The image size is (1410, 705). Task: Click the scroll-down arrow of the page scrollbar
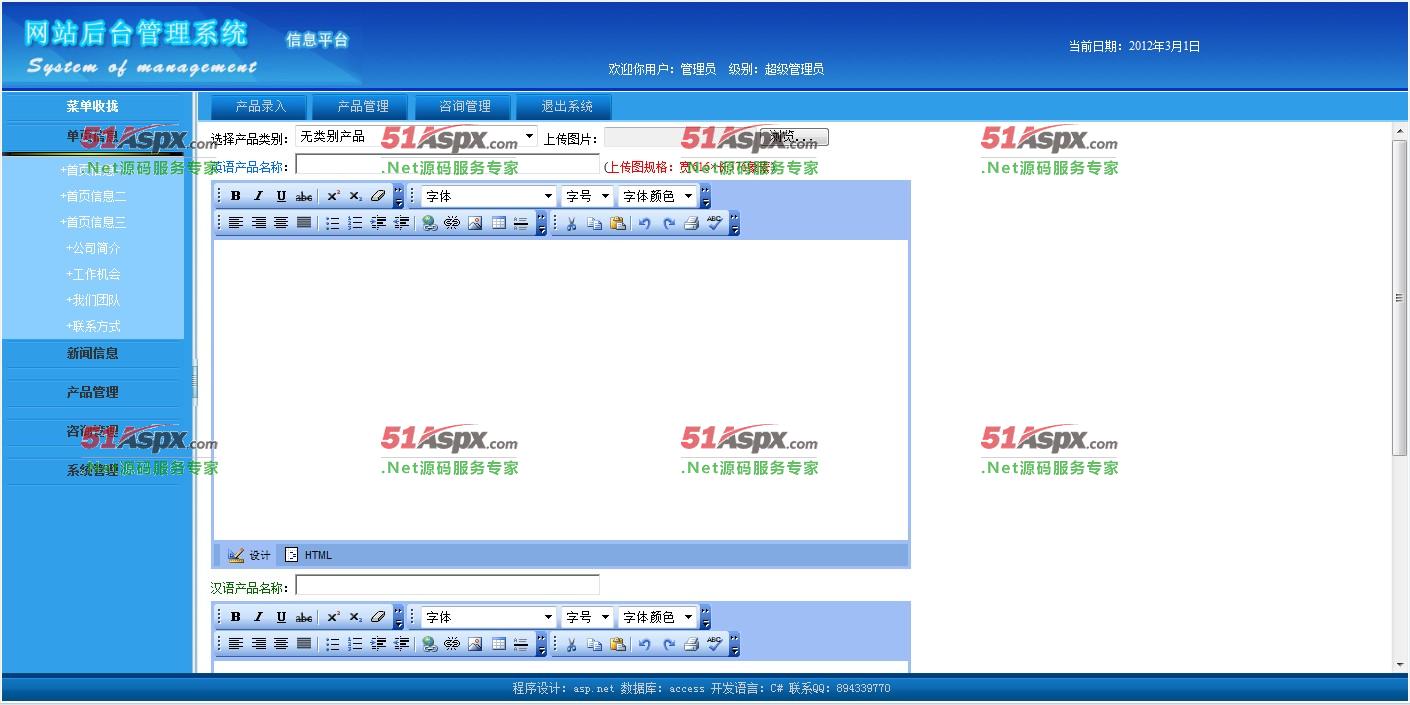click(x=1399, y=665)
